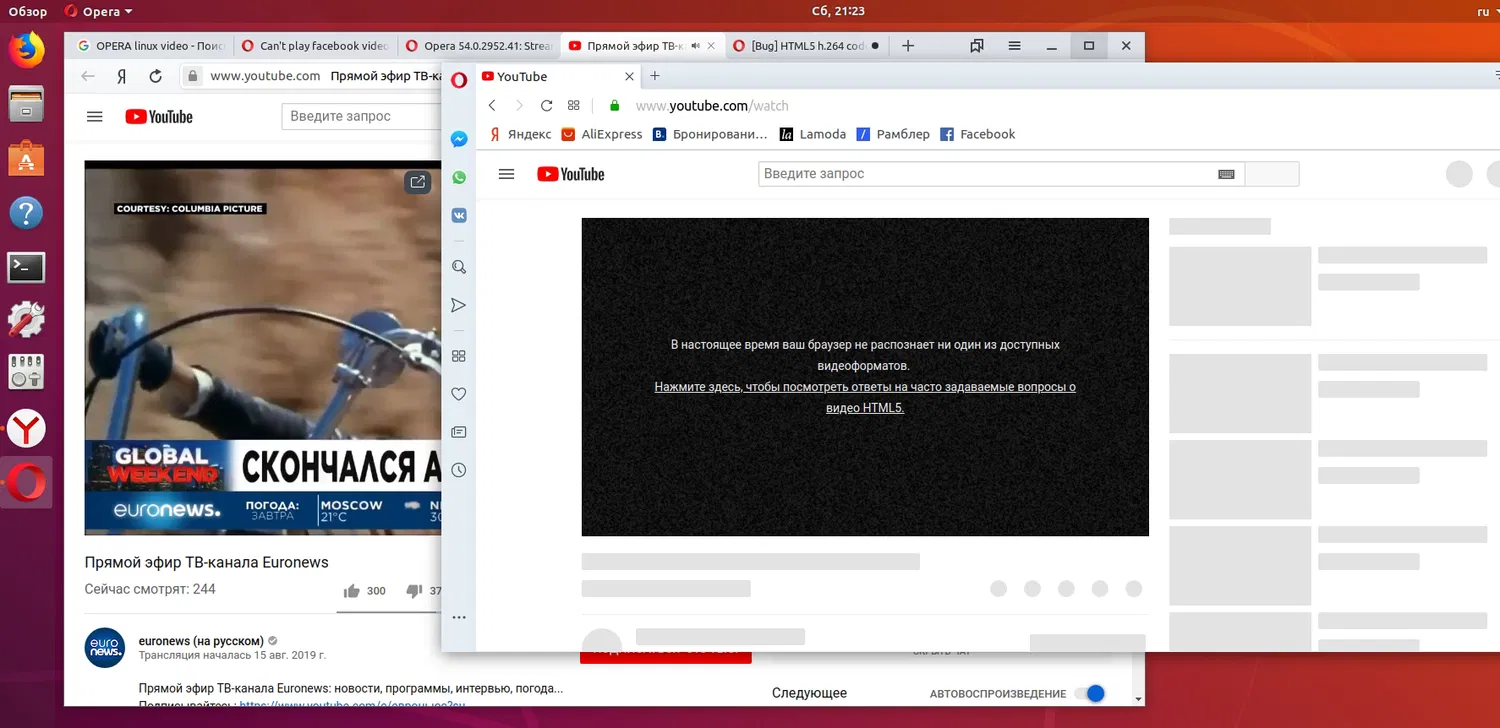This screenshot has height=728, width=1500.
Task: Launch Firefox from the dock
Action: click(x=27, y=50)
